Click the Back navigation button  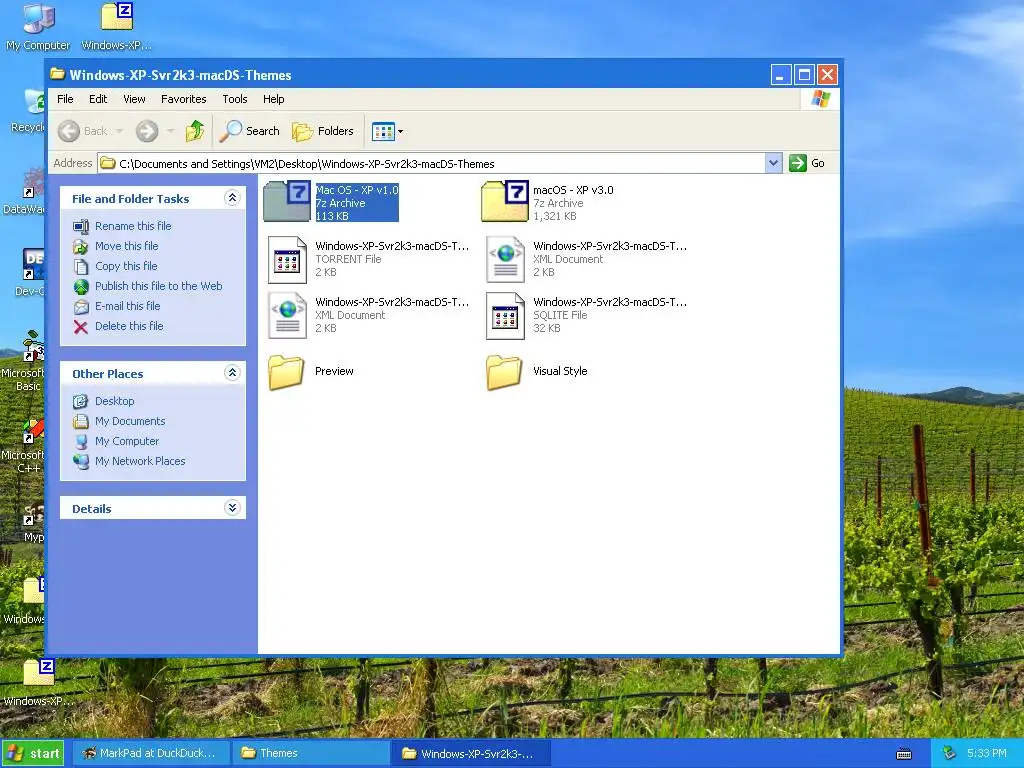(83, 131)
